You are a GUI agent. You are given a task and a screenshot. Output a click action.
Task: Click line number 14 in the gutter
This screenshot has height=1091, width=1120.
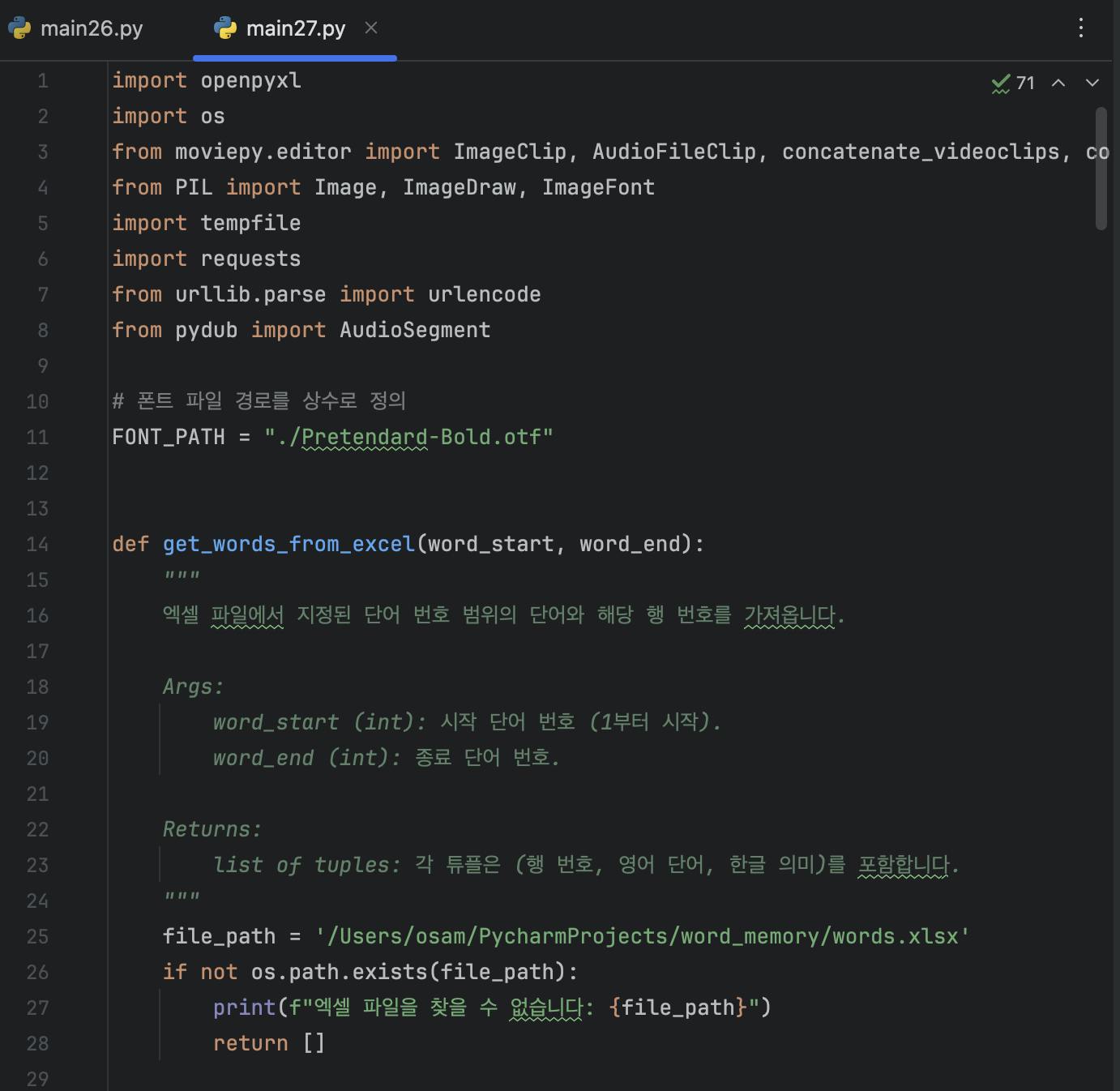(37, 544)
